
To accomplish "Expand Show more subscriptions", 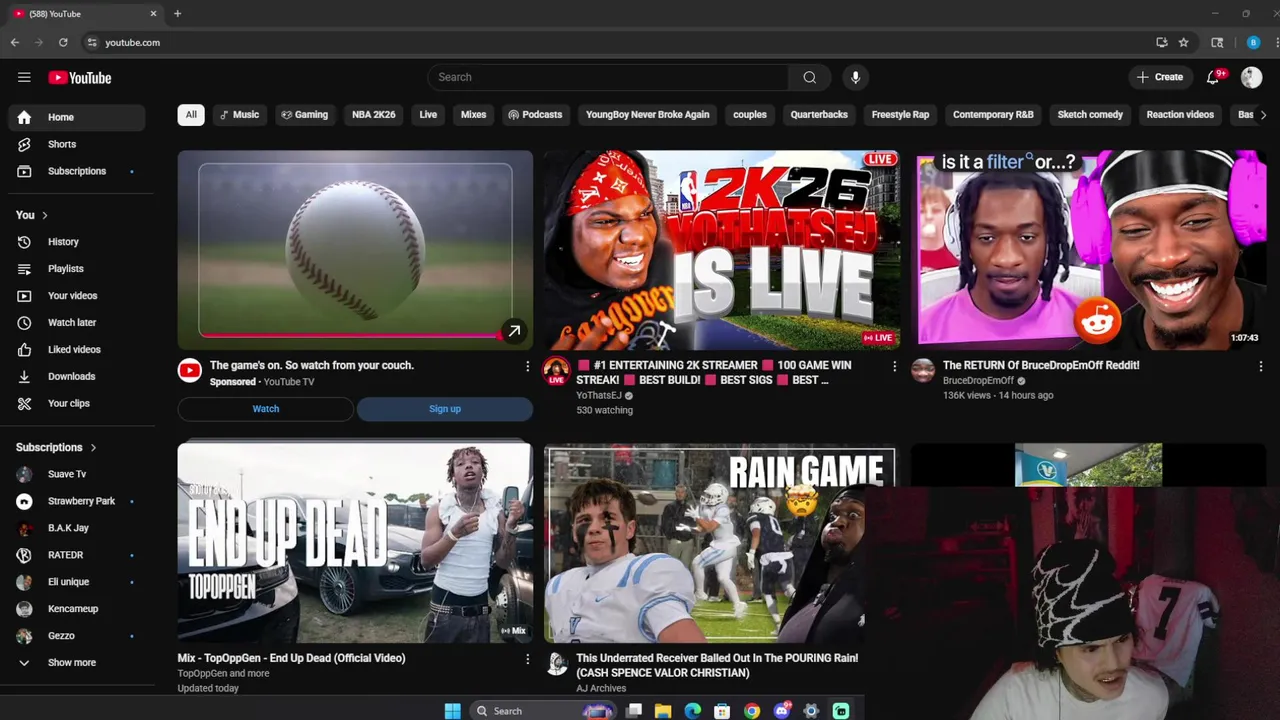I will pos(76,663).
